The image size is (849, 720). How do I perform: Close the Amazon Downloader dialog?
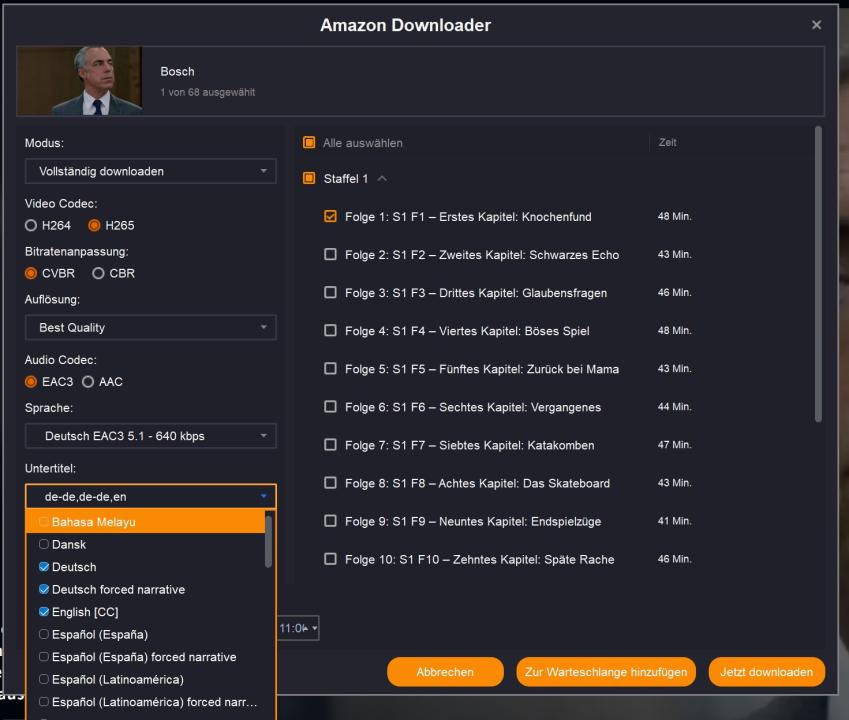[816, 25]
